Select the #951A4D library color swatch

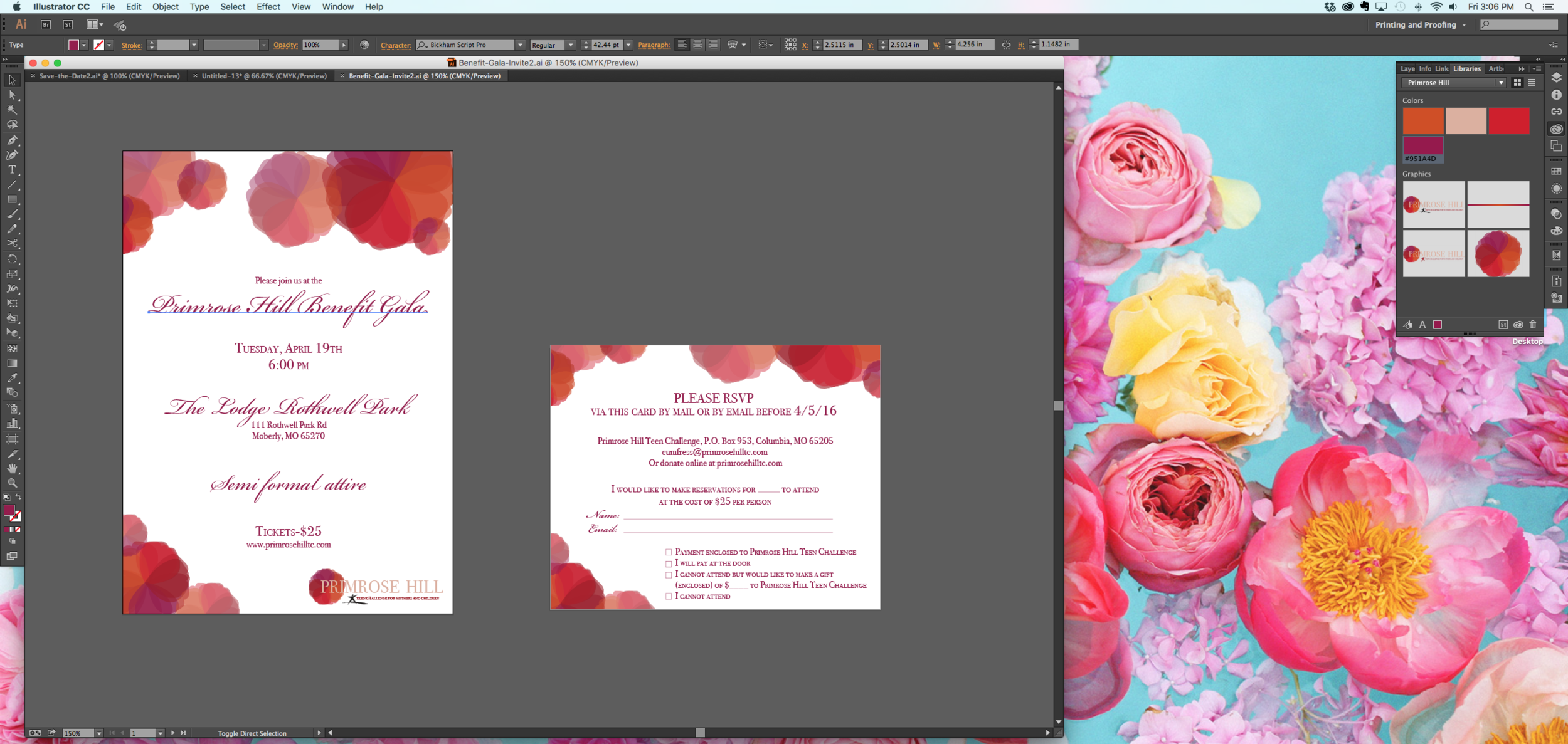(1423, 150)
